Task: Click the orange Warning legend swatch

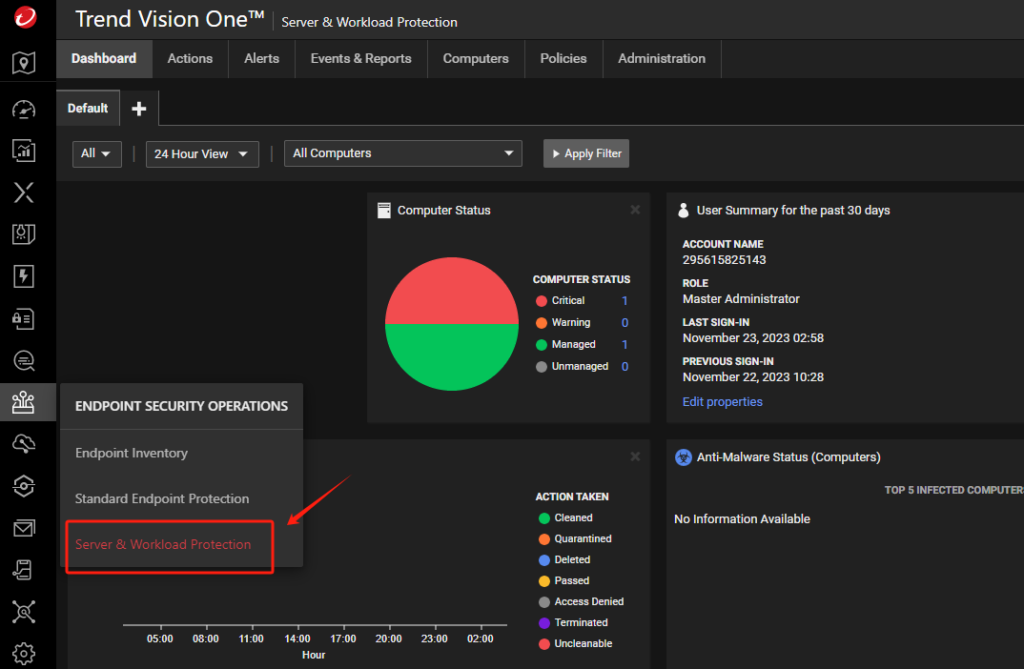Action: click(x=541, y=323)
